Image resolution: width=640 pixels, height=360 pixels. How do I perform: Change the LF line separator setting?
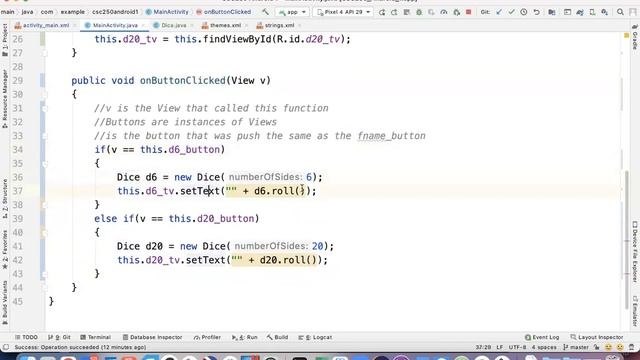pos(500,347)
